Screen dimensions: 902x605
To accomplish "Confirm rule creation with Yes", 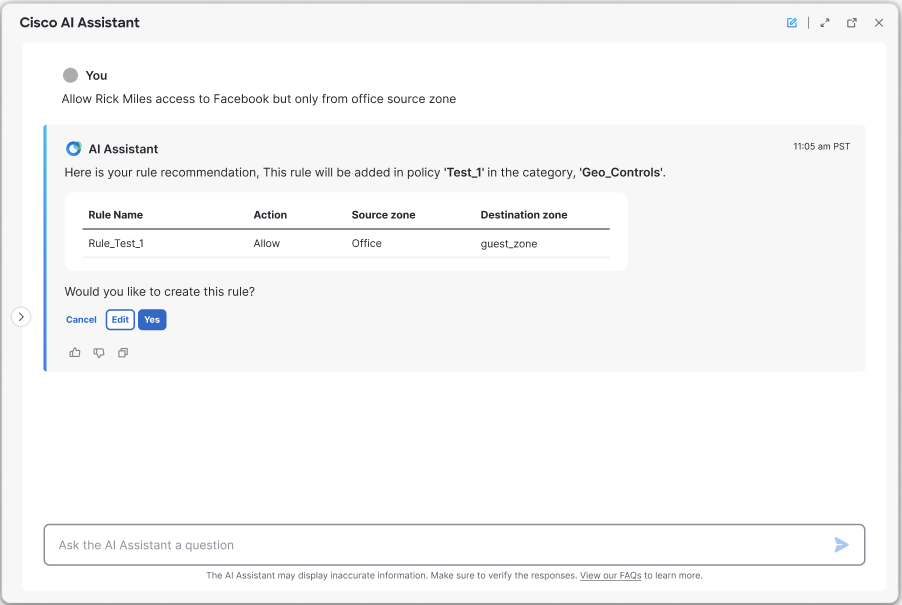I will pyautogui.click(x=152, y=320).
